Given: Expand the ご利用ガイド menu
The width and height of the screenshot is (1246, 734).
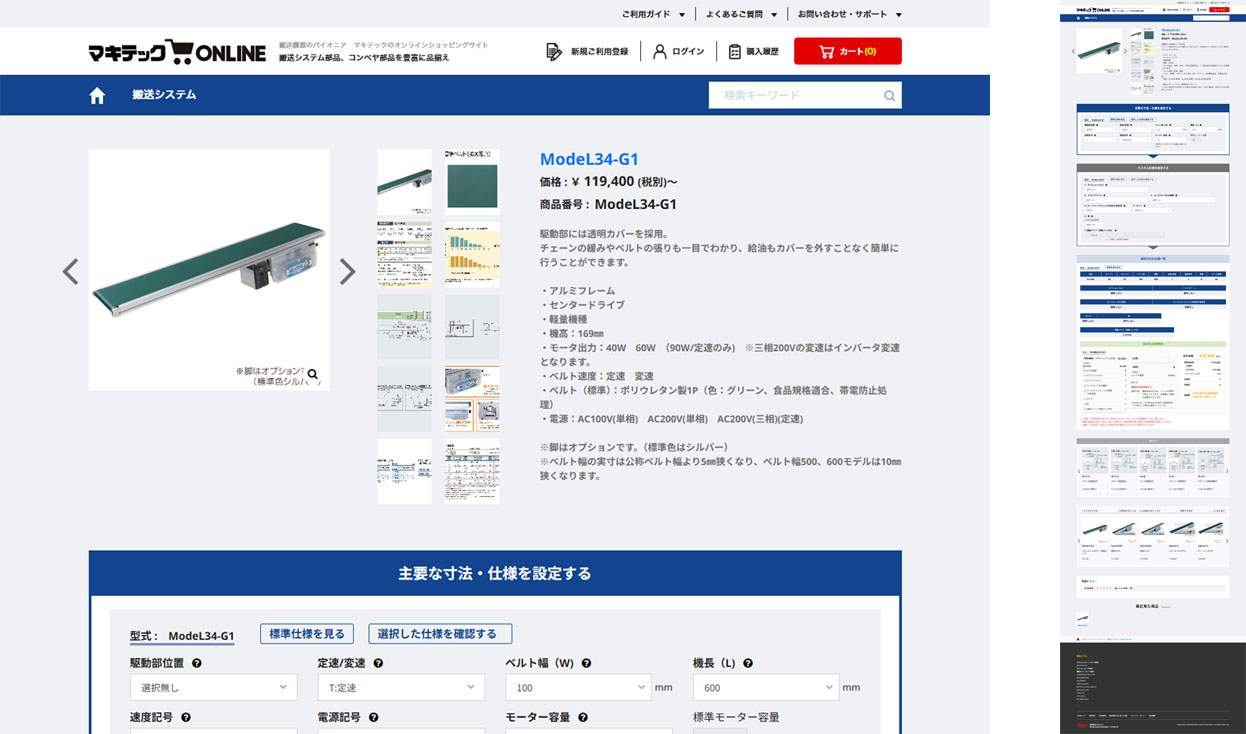Looking at the screenshot, I should 653,14.
